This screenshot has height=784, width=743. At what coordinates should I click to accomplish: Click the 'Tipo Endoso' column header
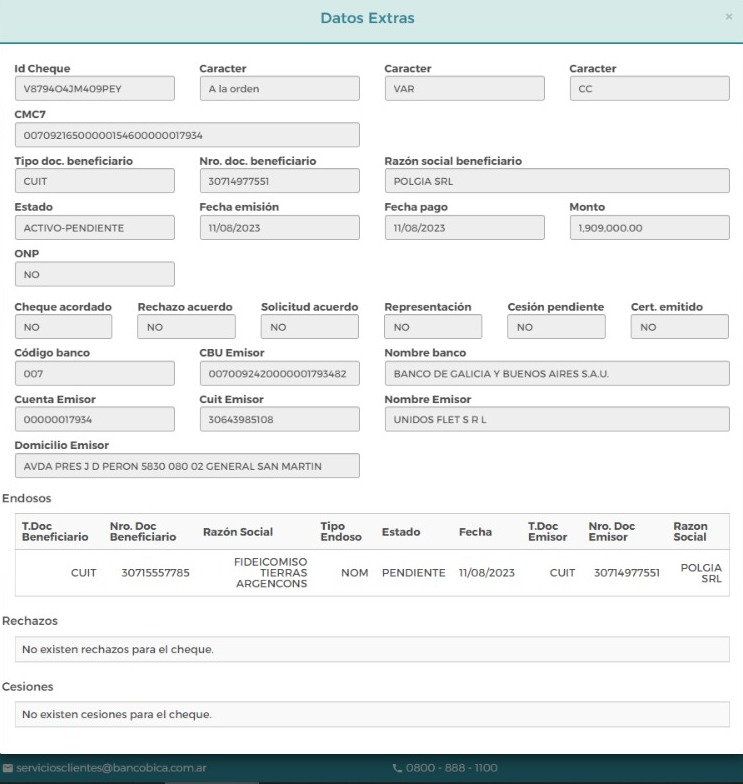pyautogui.click(x=341, y=532)
